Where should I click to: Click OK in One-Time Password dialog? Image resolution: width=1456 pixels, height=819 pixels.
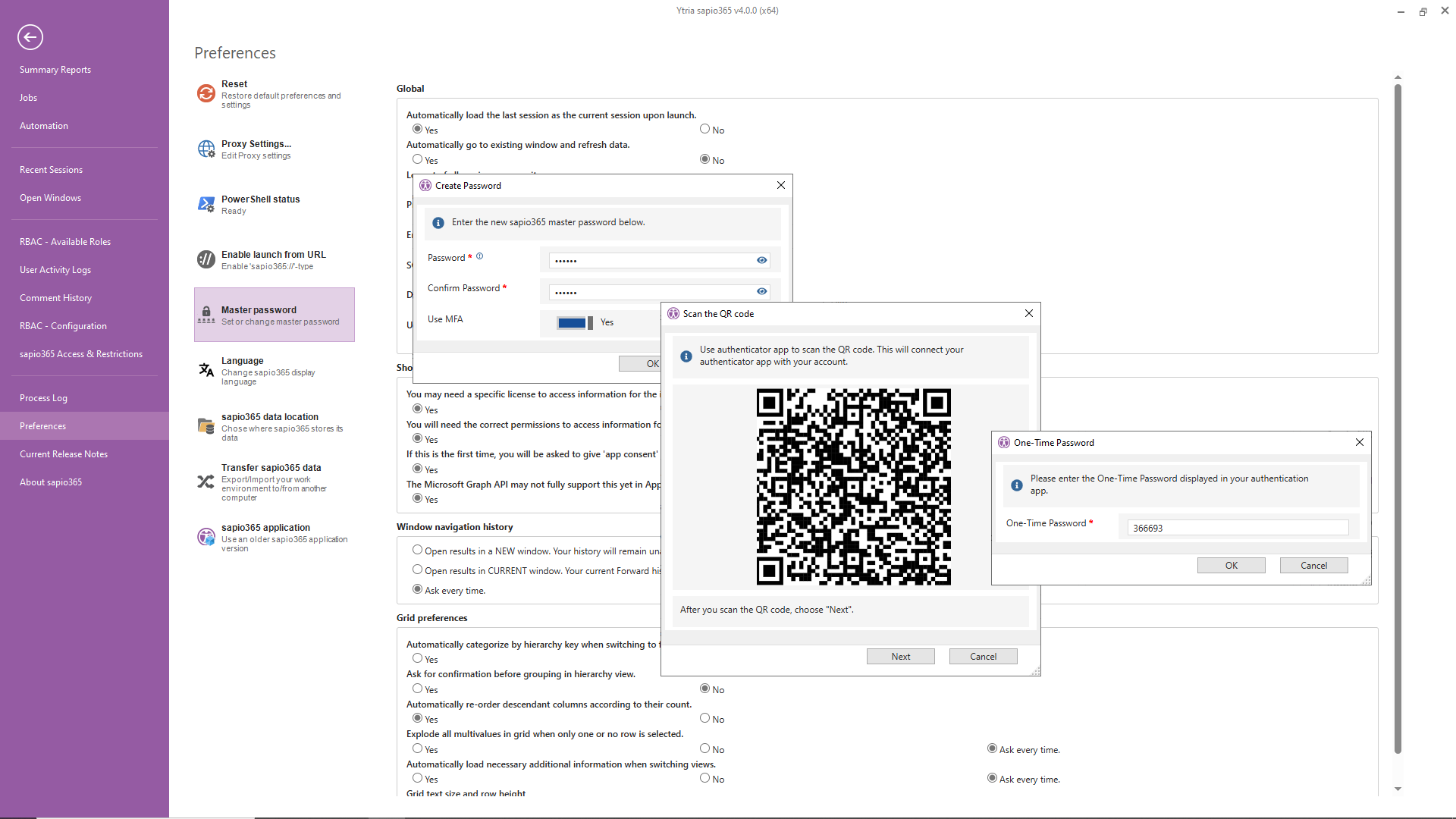1231,566
